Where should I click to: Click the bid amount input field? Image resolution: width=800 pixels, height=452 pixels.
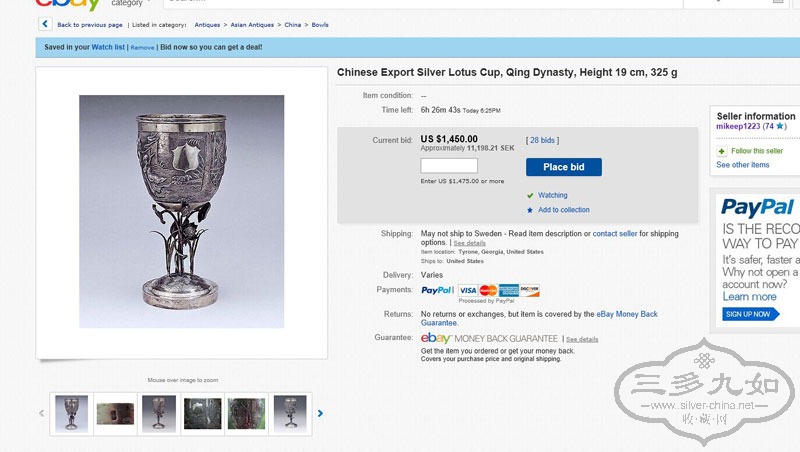click(x=449, y=166)
